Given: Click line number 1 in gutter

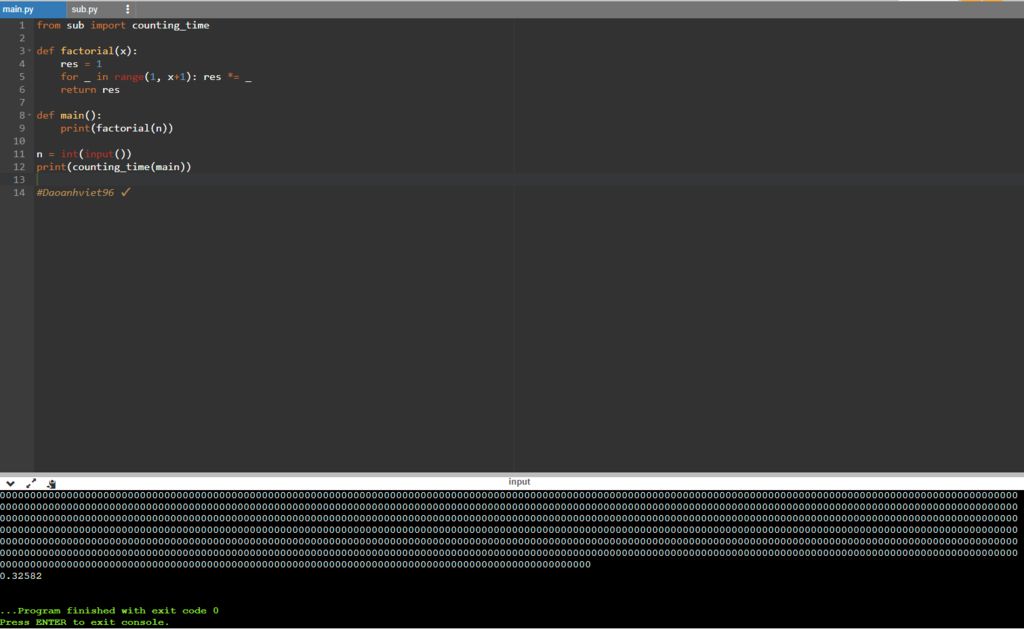Looking at the screenshot, I should pyautogui.click(x=22, y=25).
